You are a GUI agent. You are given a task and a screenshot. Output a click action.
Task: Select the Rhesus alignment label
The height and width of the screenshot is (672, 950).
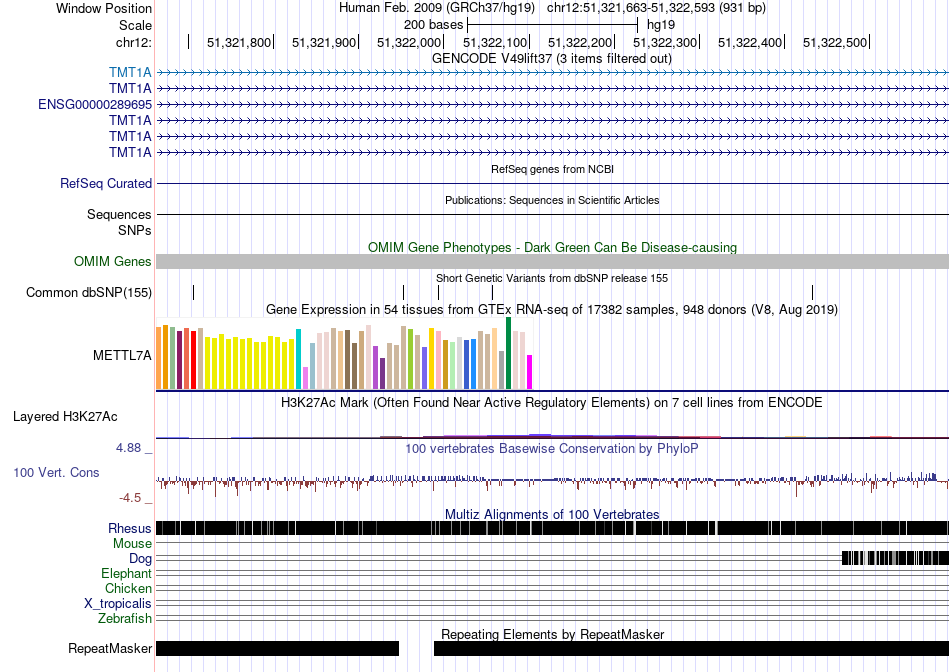click(130, 528)
